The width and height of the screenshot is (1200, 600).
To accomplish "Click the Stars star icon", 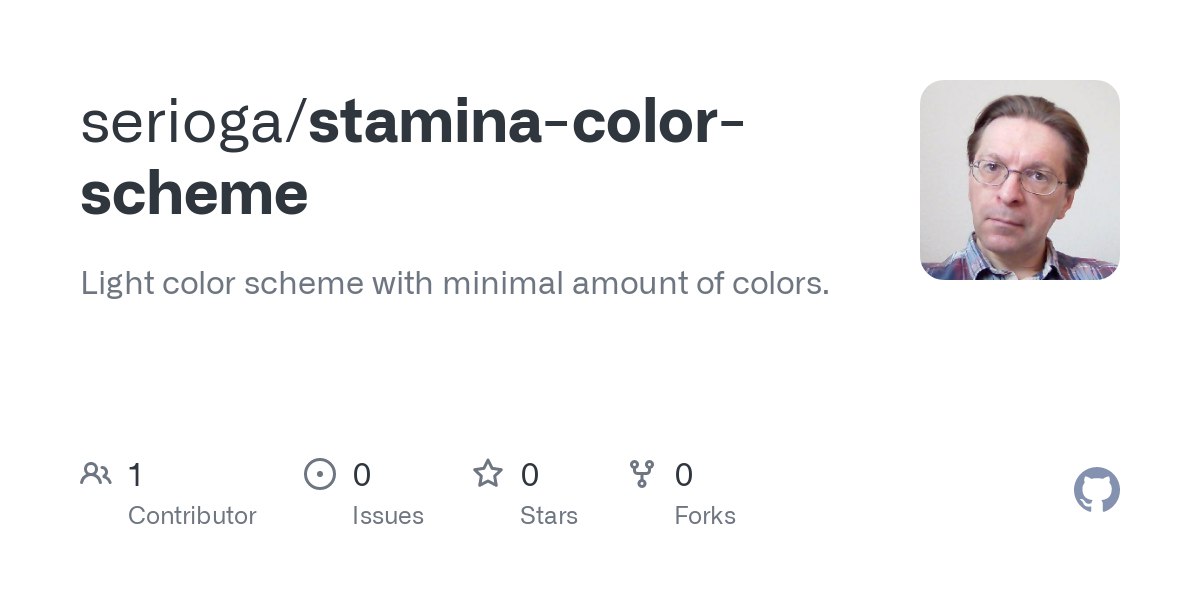I will 488,474.
